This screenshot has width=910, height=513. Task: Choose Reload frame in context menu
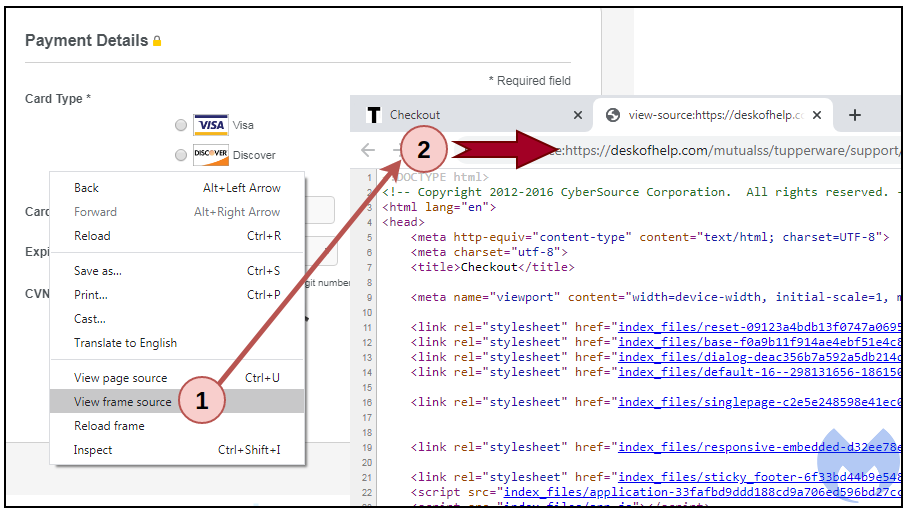109,426
